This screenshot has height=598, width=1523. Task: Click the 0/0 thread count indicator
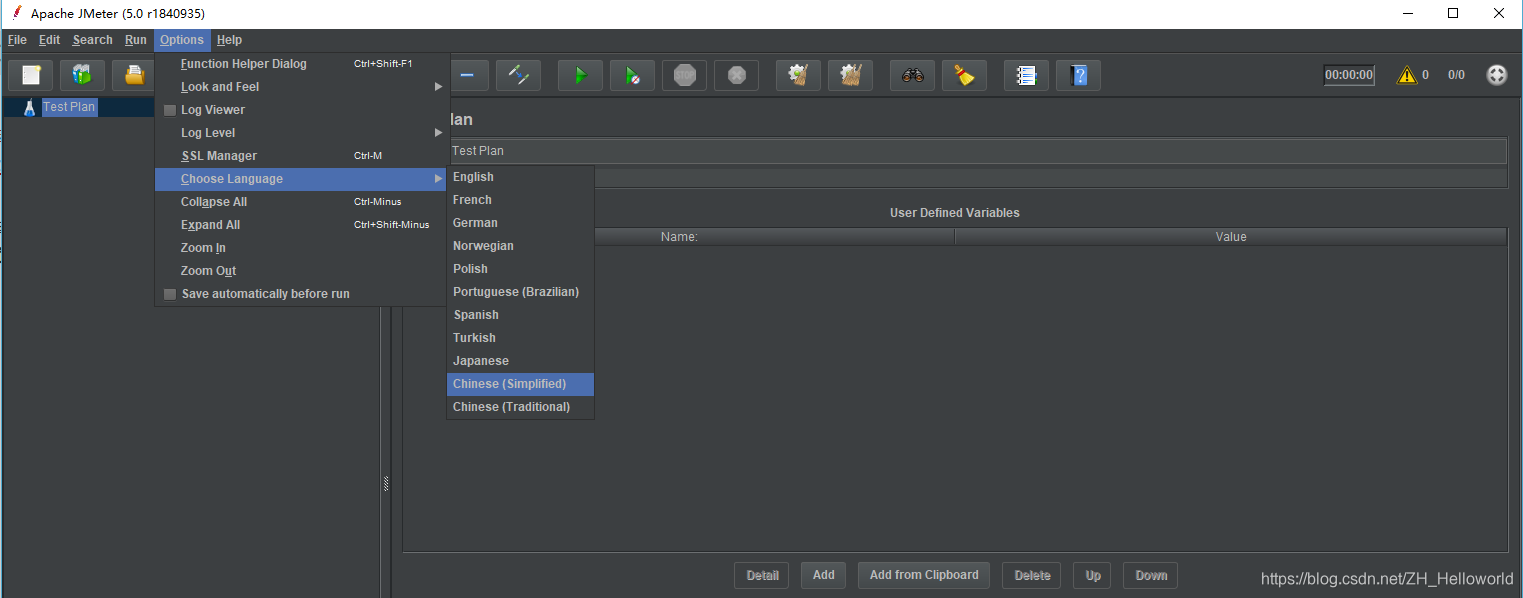coord(1456,75)
